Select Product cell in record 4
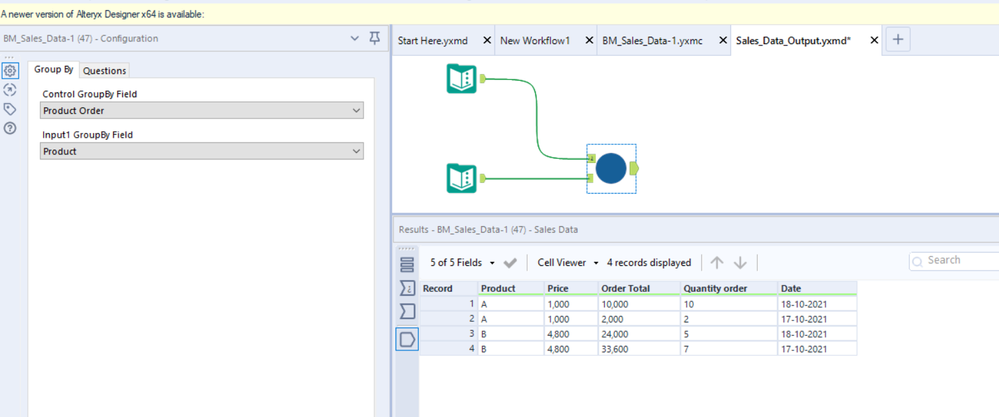 510,349
